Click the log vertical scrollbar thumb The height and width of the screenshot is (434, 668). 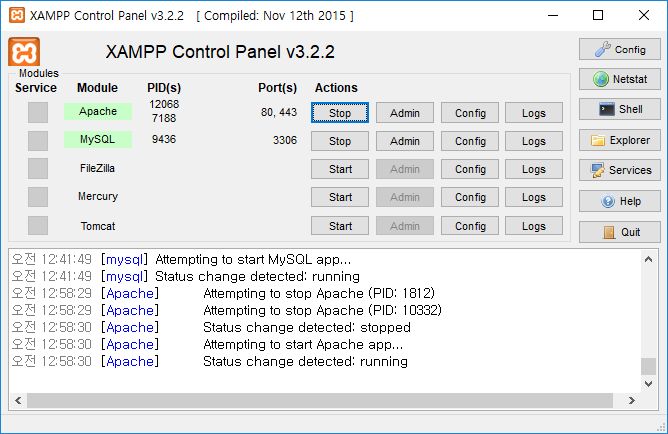coord(648,366)
